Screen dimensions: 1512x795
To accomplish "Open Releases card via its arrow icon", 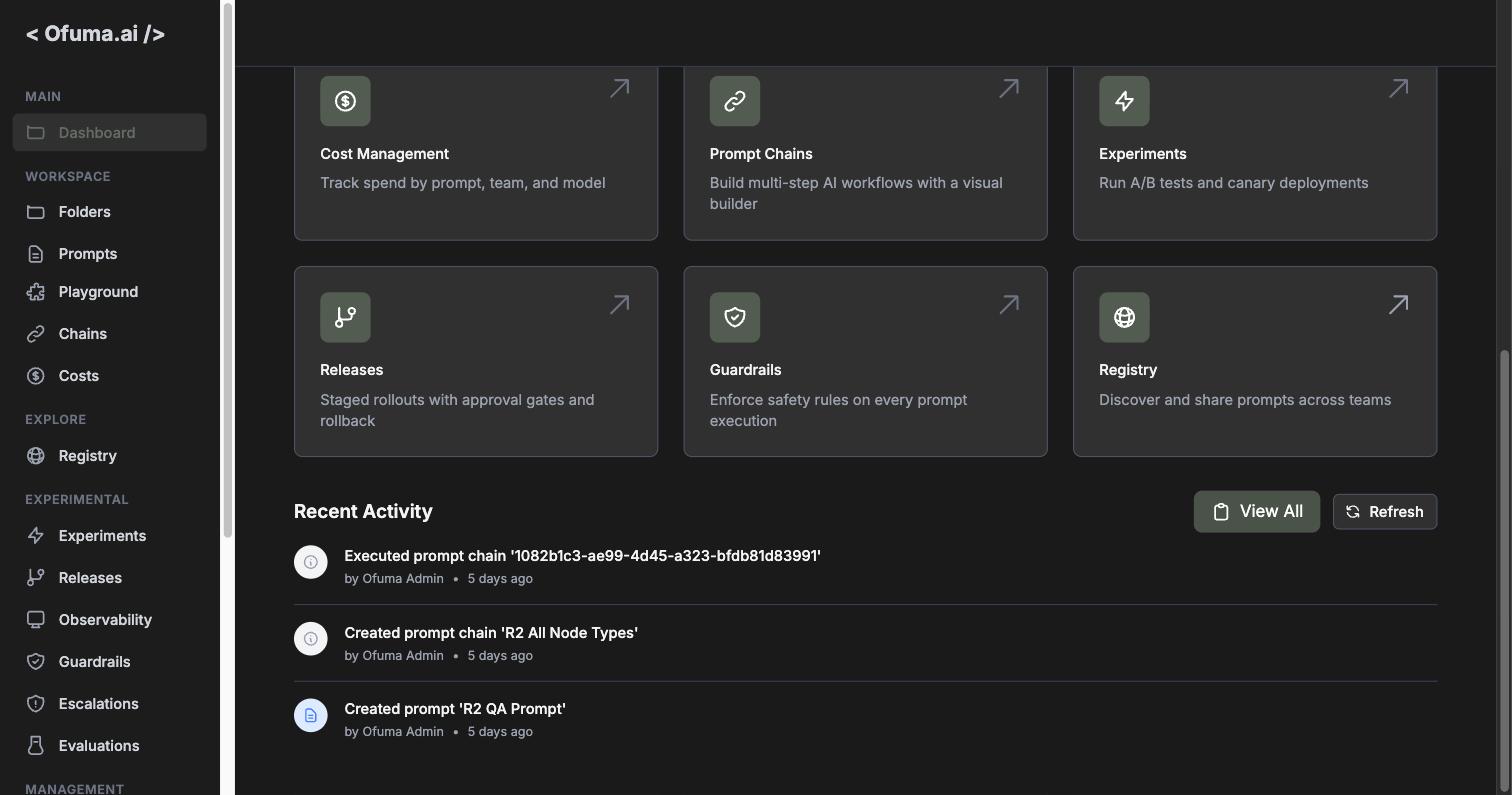I will (620, 304).
